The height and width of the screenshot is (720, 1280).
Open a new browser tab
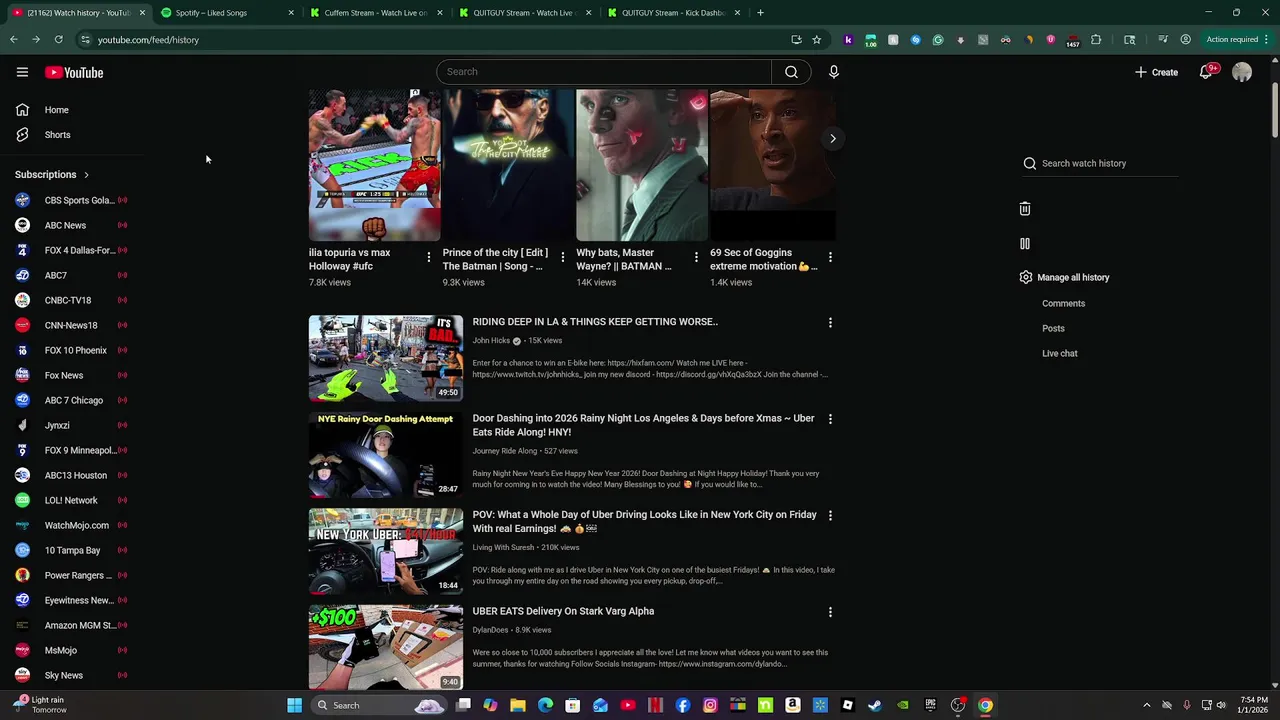(x=761, y=13)
